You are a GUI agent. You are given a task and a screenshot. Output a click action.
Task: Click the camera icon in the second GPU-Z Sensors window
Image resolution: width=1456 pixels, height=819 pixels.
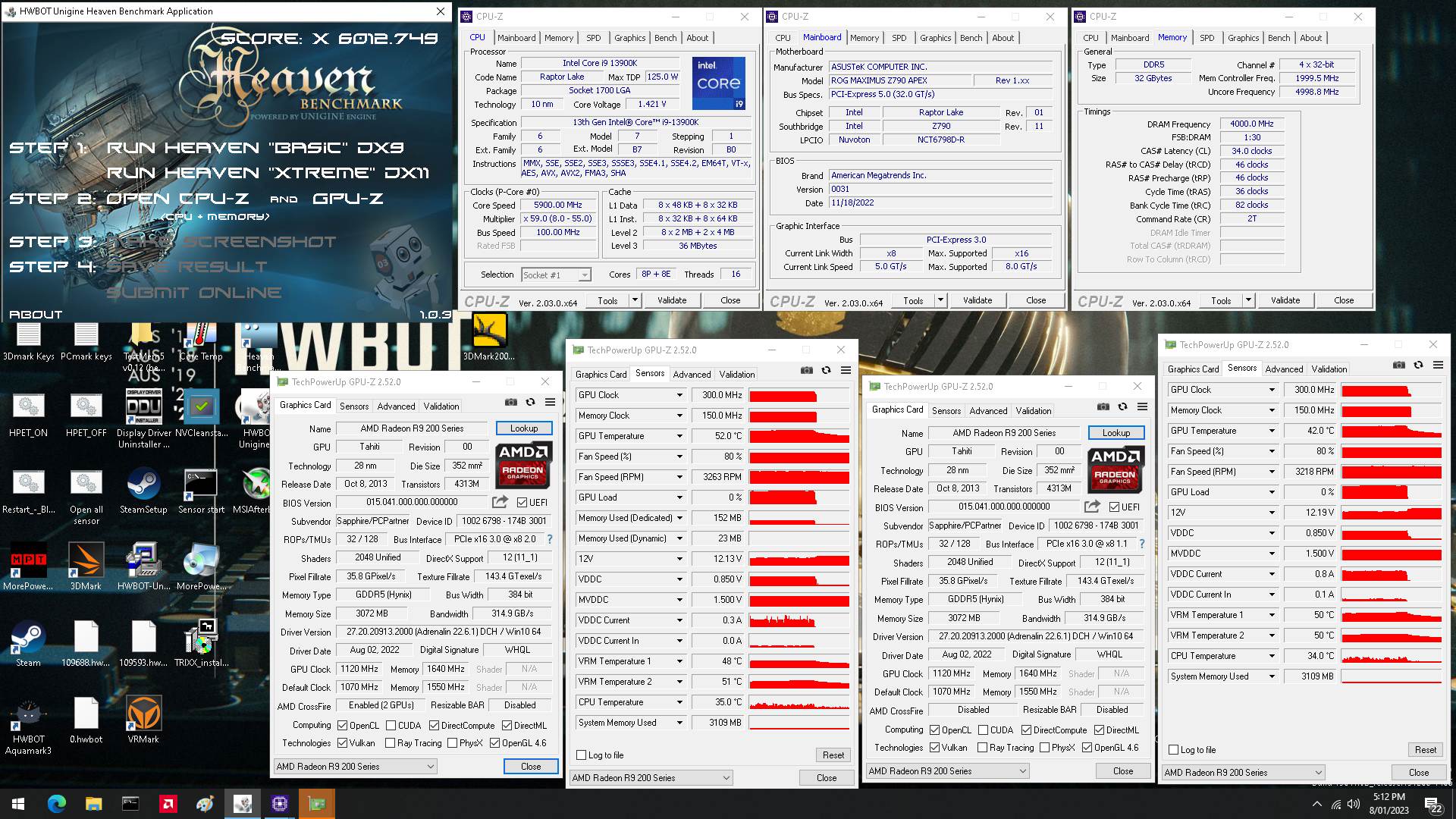click(x=807, y=370)
